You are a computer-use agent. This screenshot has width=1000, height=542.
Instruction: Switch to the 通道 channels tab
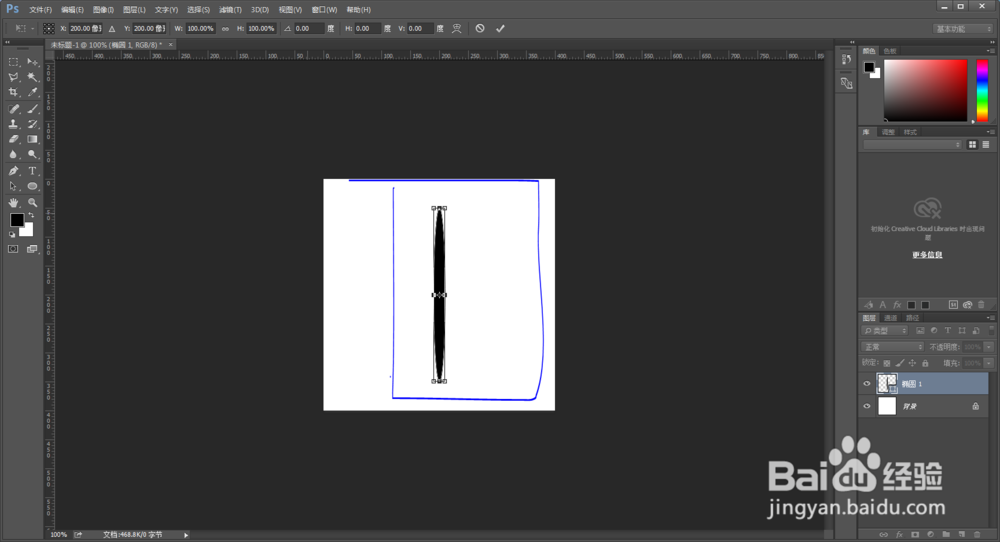tap(891, 318)
